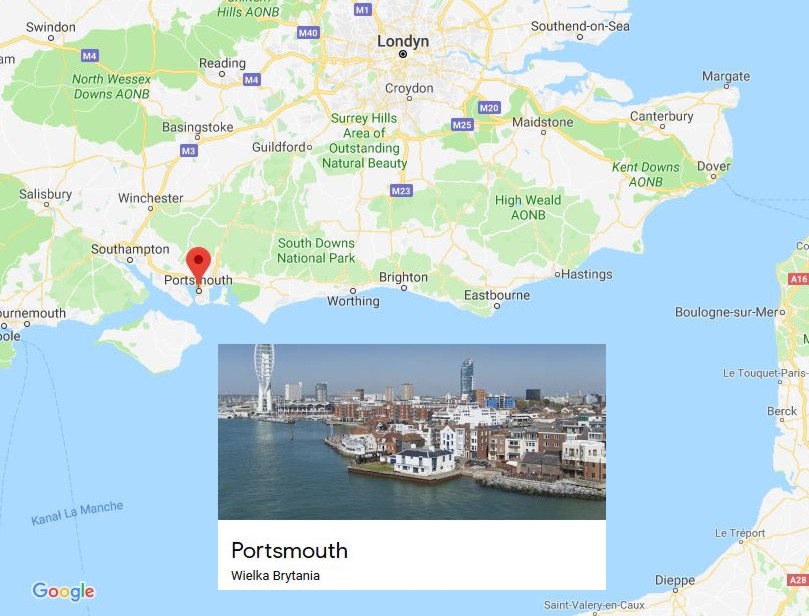Open the Portsmouth harbour photo

pyautogui.click(x=412, y=432)
